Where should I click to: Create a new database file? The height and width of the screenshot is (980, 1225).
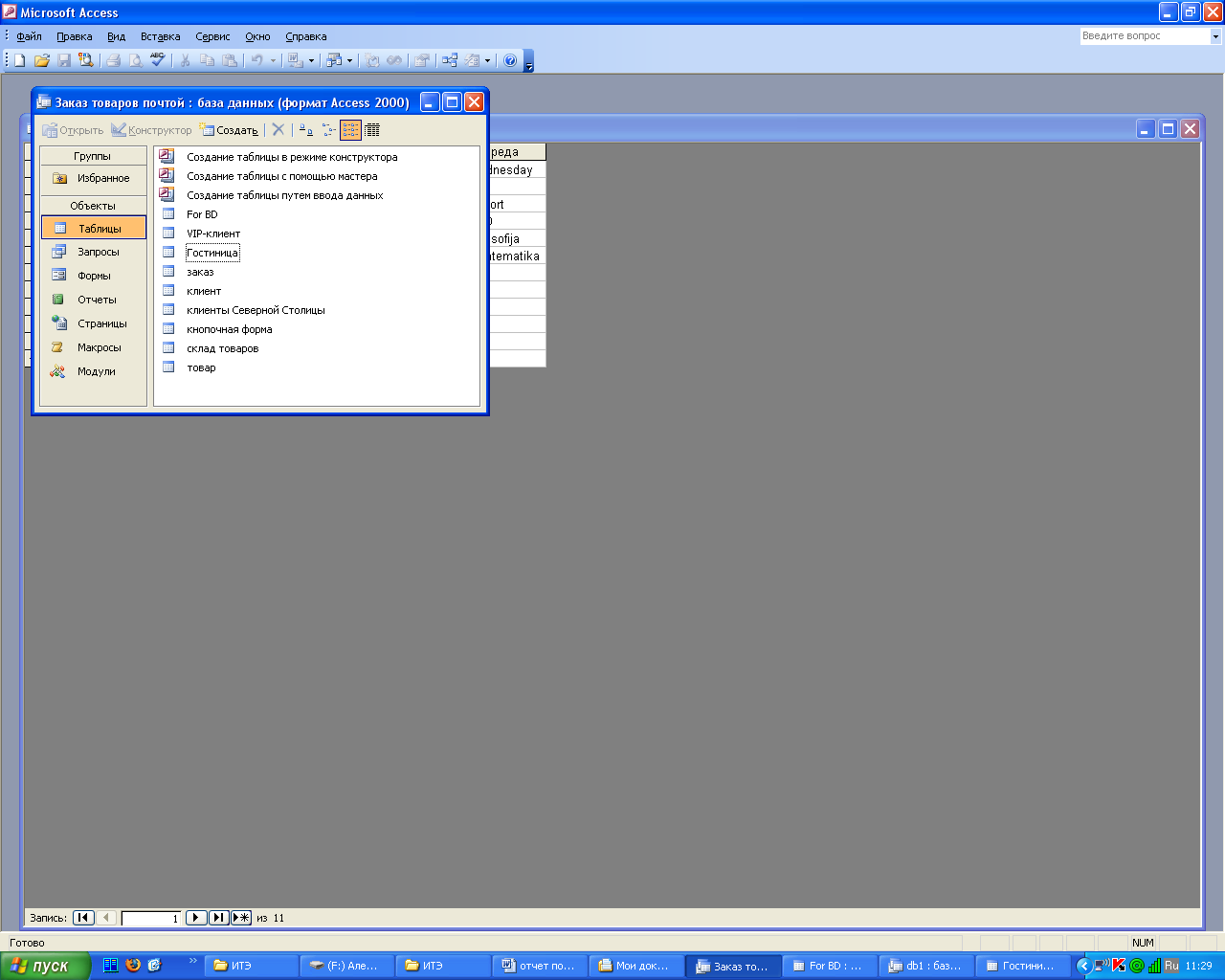19,60
